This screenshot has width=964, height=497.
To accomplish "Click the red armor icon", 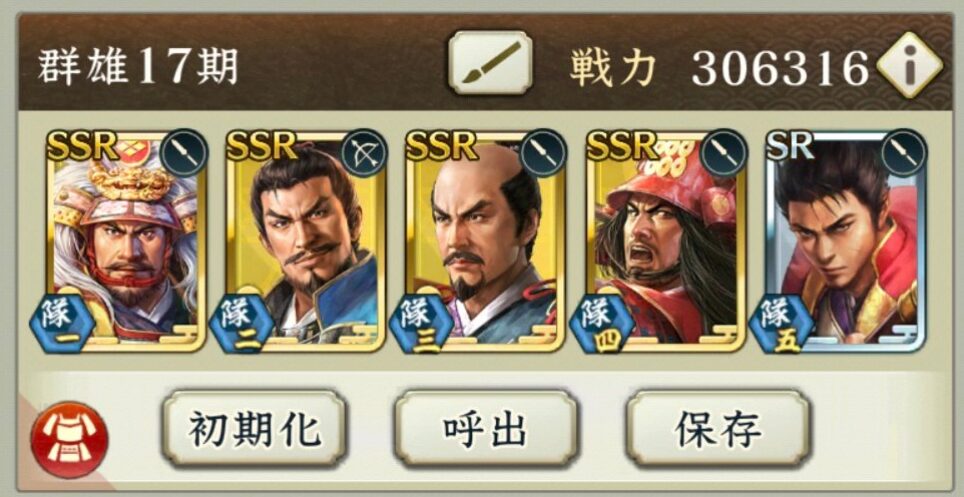I will [x=69, y=439].
